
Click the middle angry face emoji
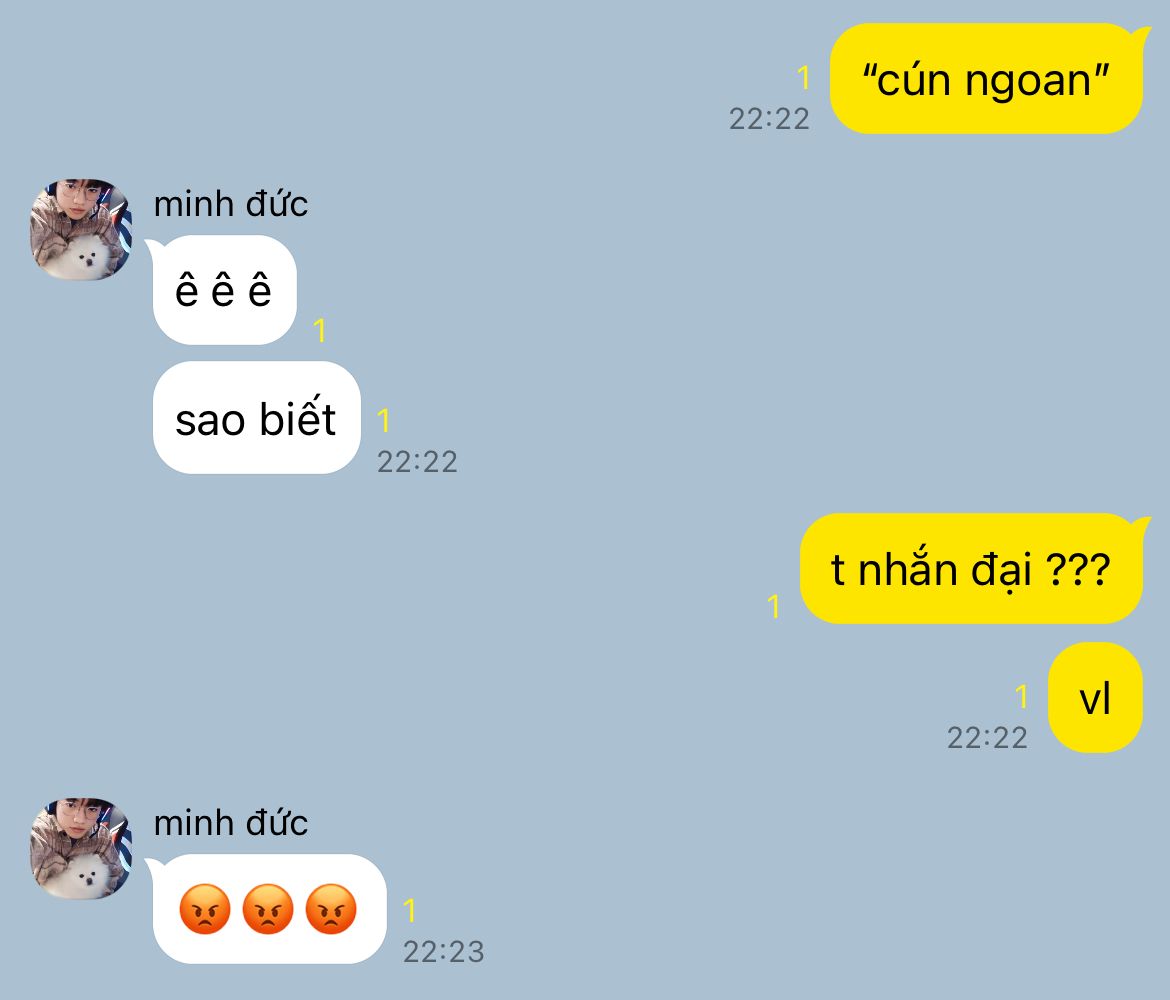pyautogui.click(x=269, y=909)
